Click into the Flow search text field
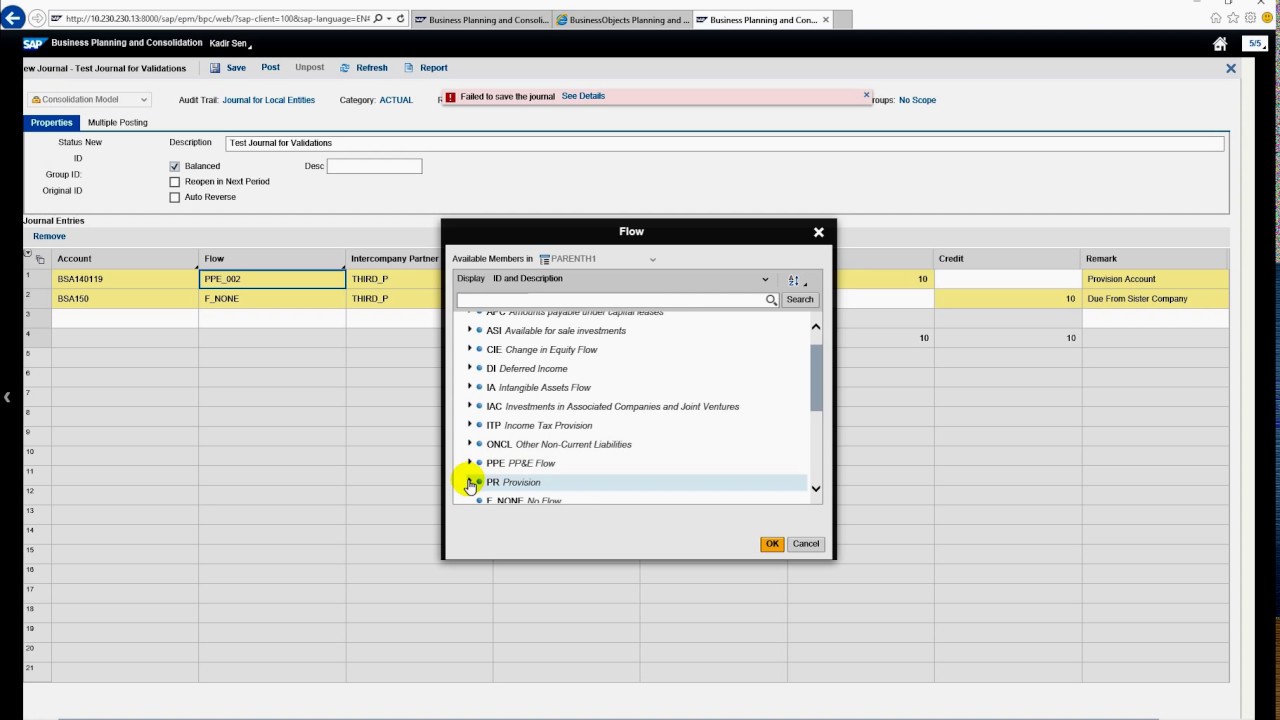Viewport: 1280px width, 720px height. tap(611, 300)
